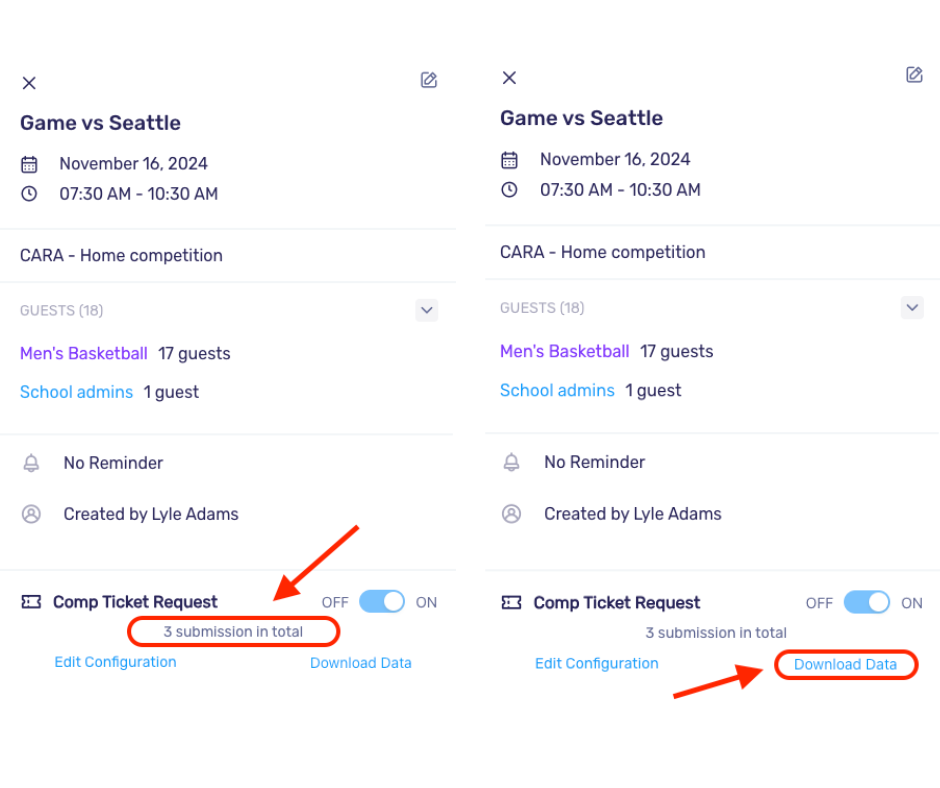
Task: Close the left Game vs Seattle panel
Action: click(x=29, y=83)
